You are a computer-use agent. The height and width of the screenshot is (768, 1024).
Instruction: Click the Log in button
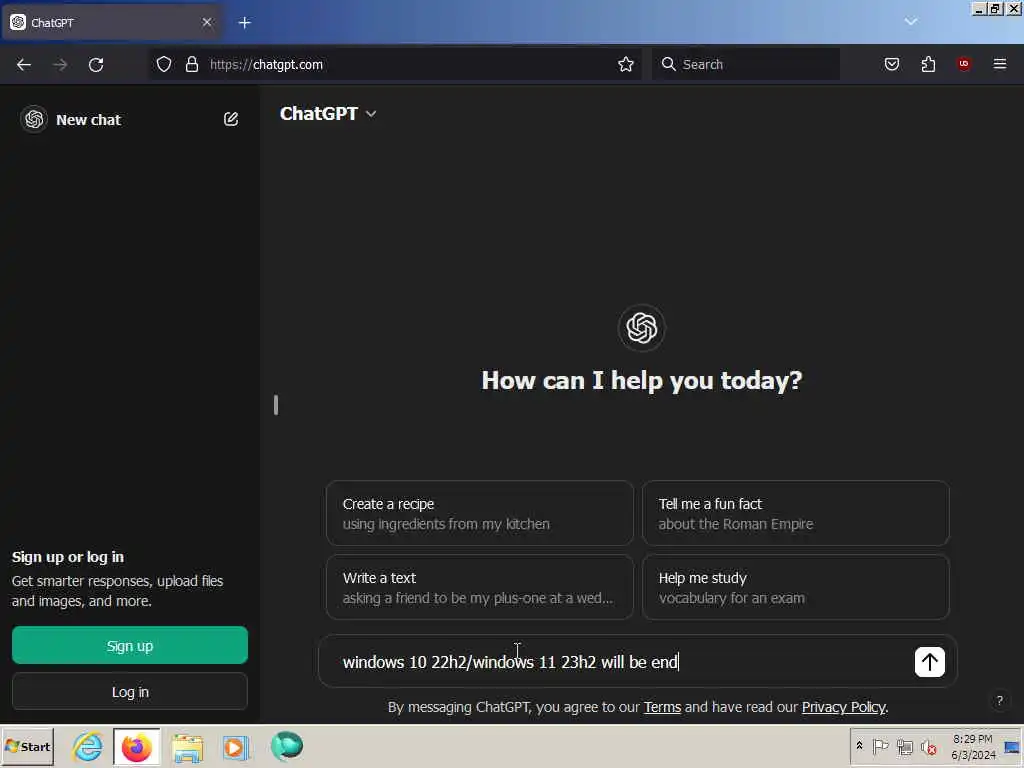point(130,692)
